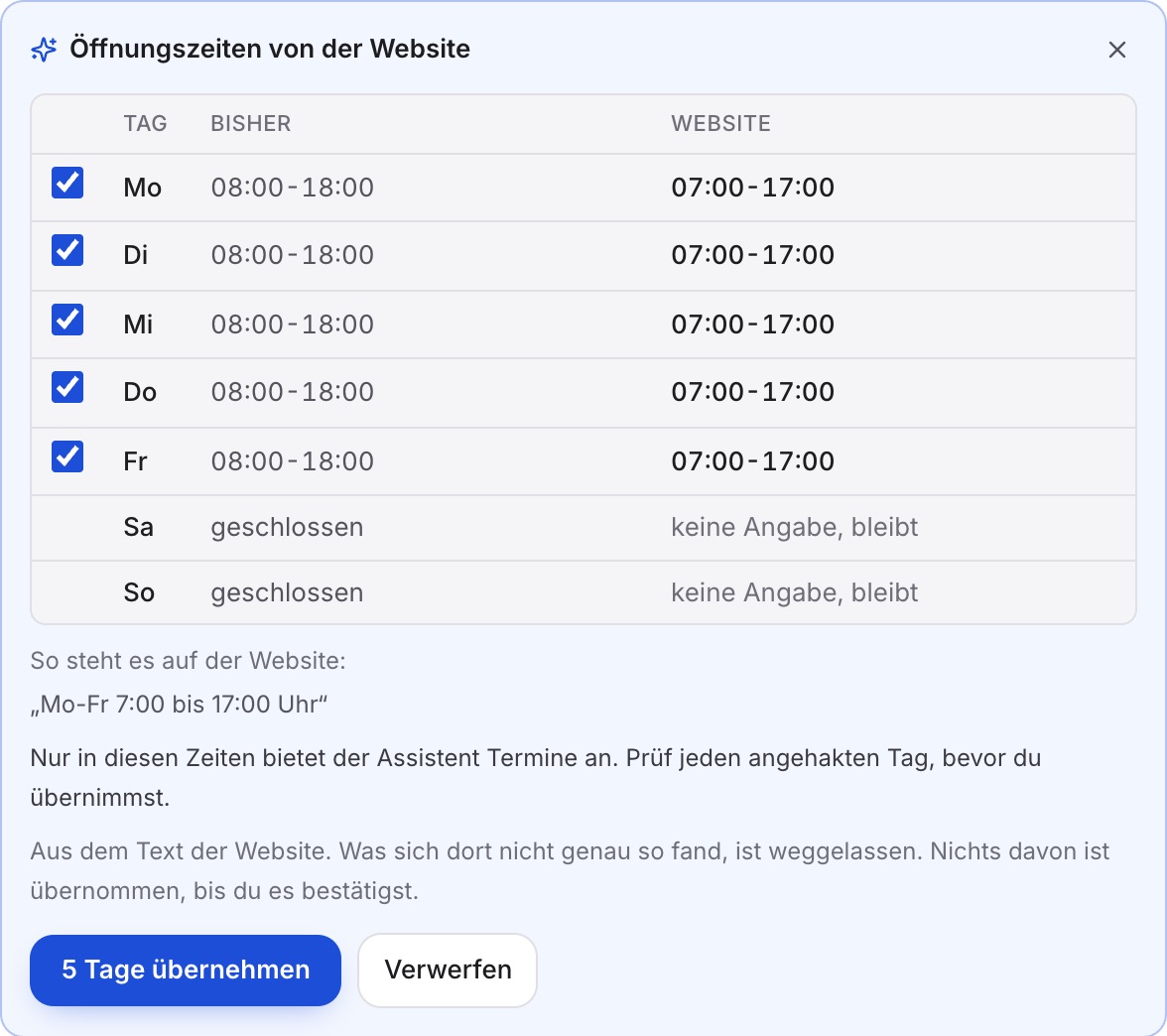Uncheck the Di checkbox
The width and height of the screenshot is (1167, 1036).
pos(67,251)
